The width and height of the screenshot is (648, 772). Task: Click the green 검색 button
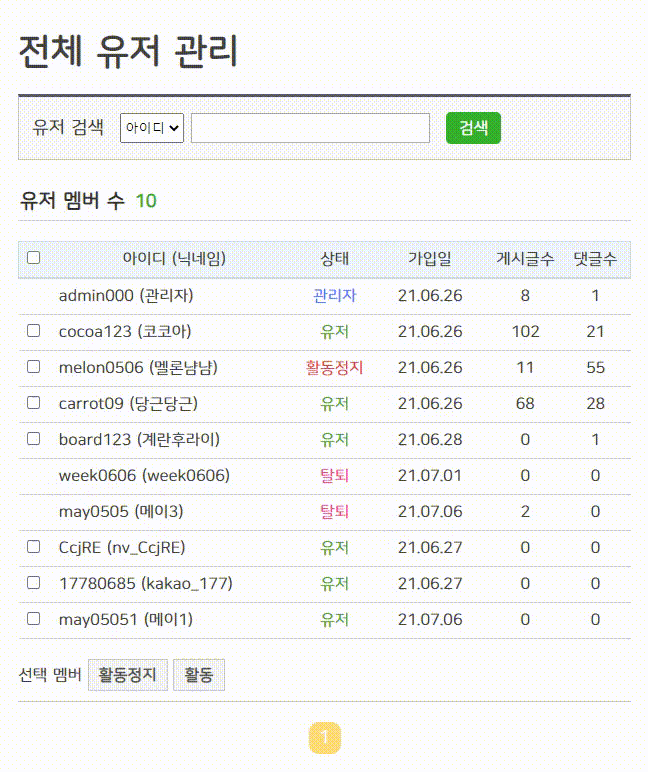click(x=473, y=128)
